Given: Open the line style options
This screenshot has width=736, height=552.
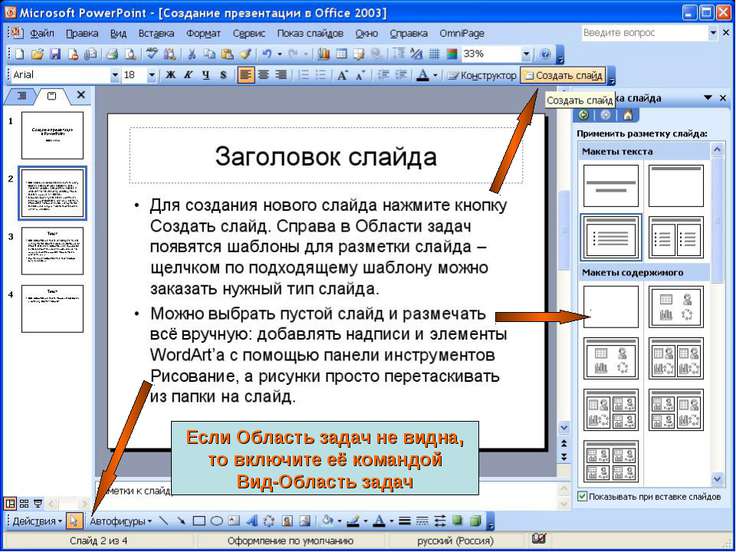Looking at the screenshot, I should point(405,521).
